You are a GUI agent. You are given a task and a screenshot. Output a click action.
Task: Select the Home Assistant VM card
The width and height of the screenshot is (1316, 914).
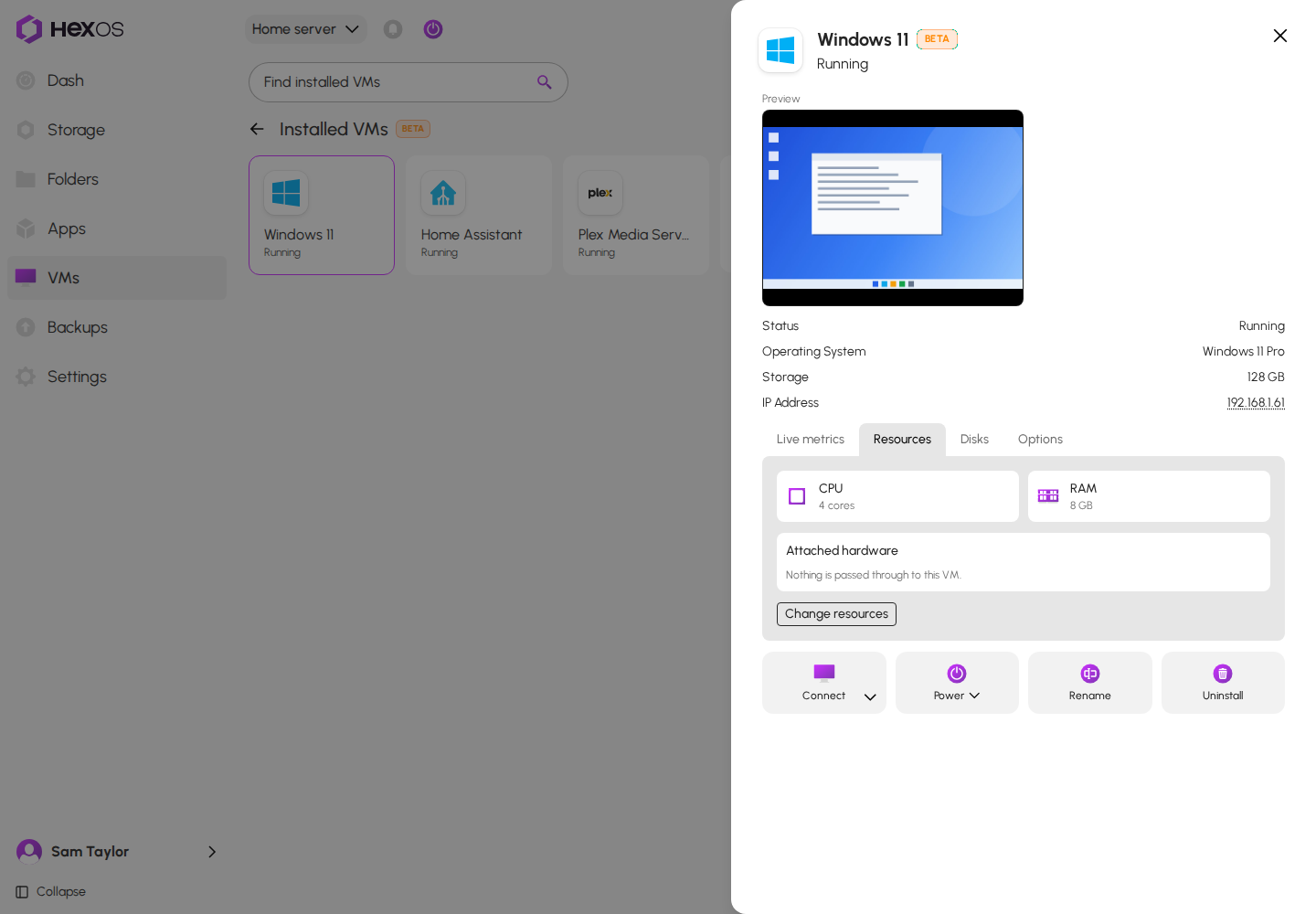click(479, 216)
